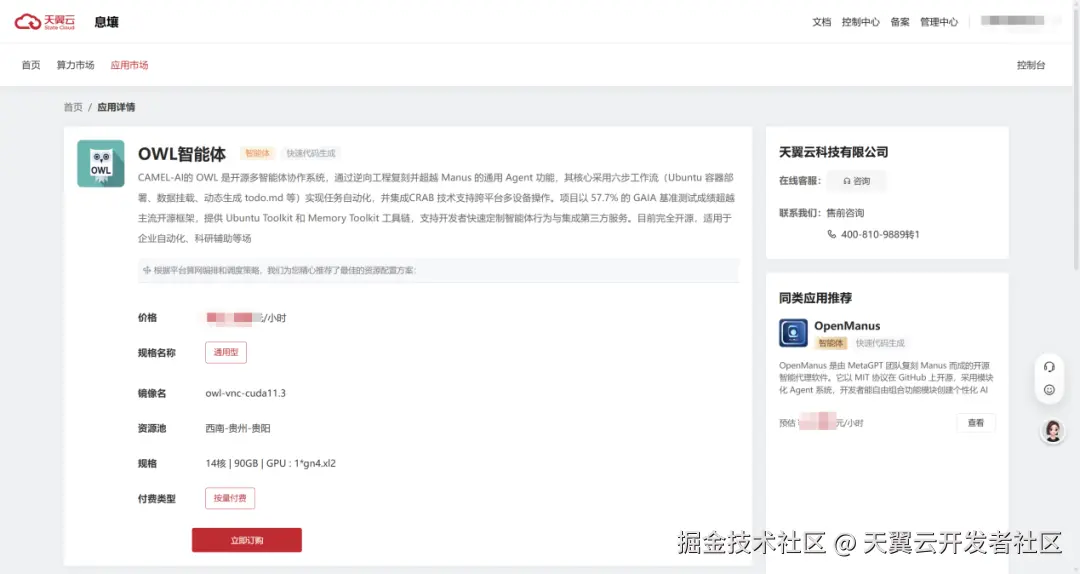Click the image name owl-vnc-cuda11.3
The width and height of the screenshot is (1080, 574).
[x=245, y=393]
